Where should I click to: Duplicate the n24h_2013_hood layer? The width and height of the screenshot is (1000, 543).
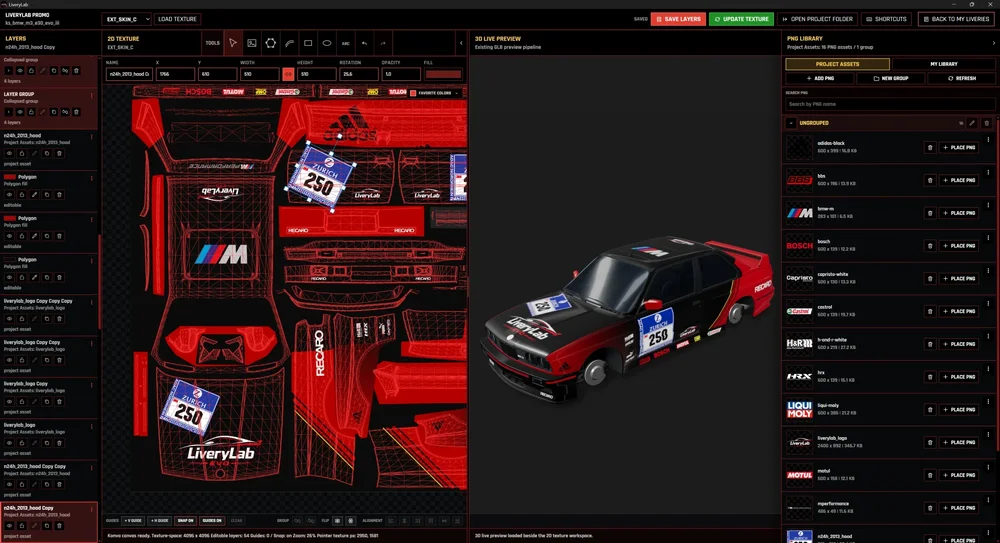[47, 154]
